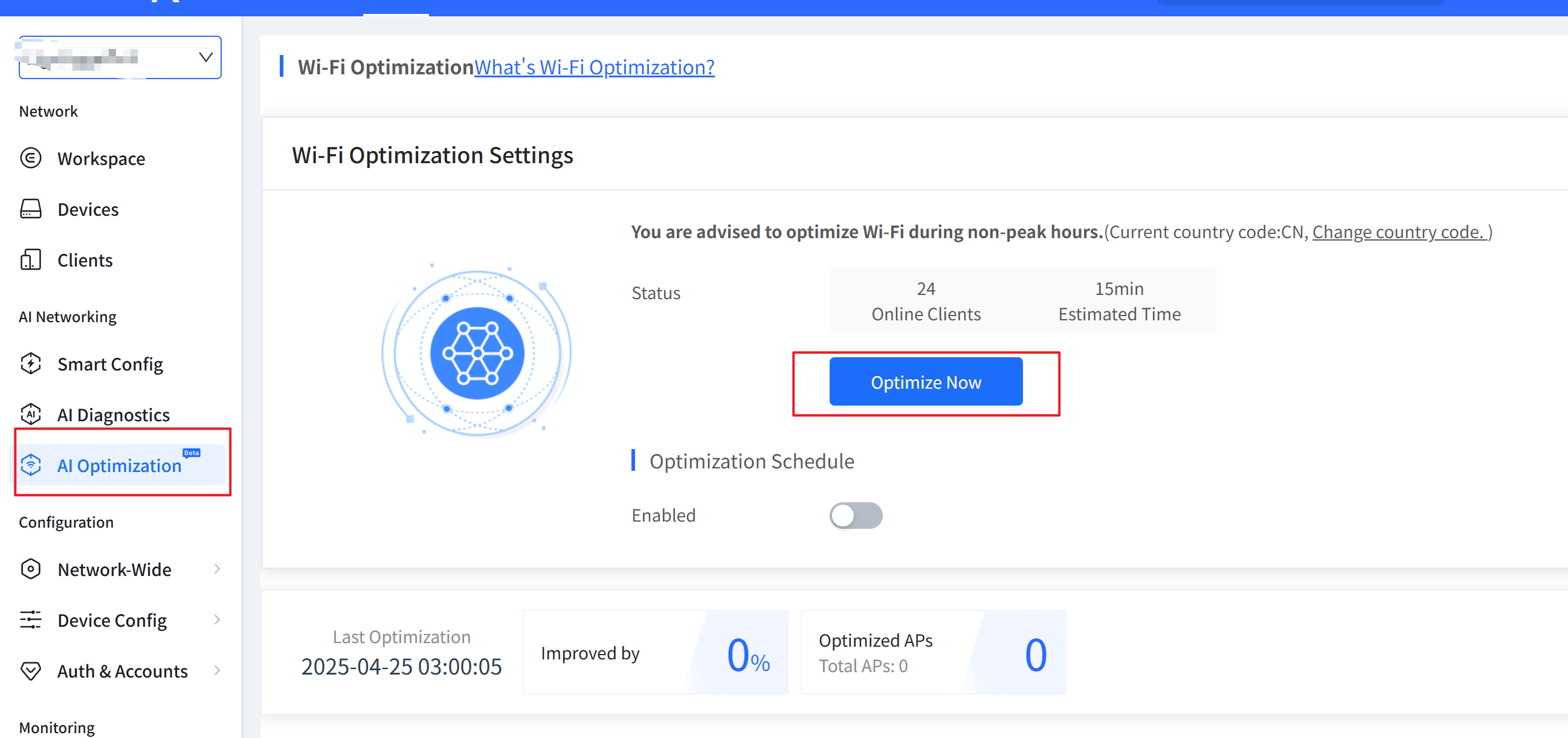The image size is (1568, 738).
Task: Click the Change country code link
Action: tap(1399, 232)
